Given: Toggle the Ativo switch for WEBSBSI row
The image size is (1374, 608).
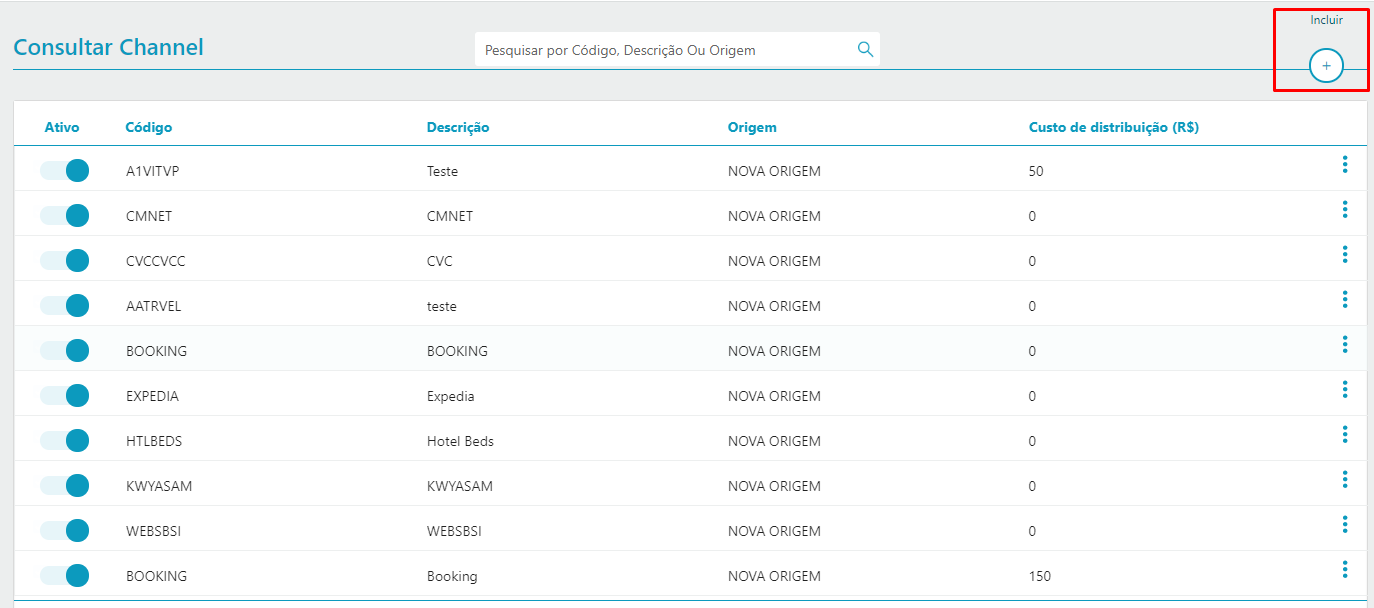Looking at the screenshot, I should click(x=65, y=531).
